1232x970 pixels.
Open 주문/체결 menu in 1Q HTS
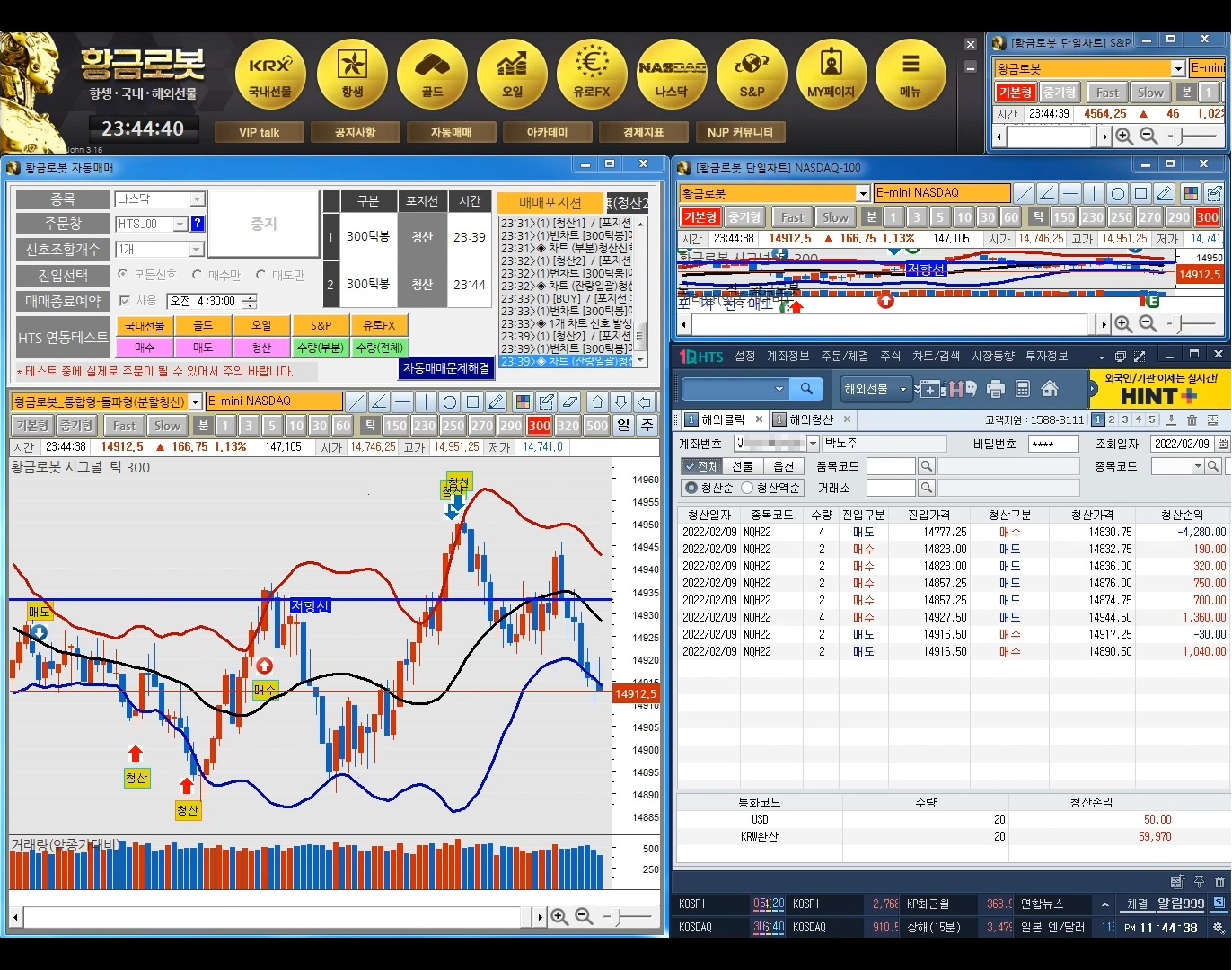pyautogui.click(x=845, y=356)
